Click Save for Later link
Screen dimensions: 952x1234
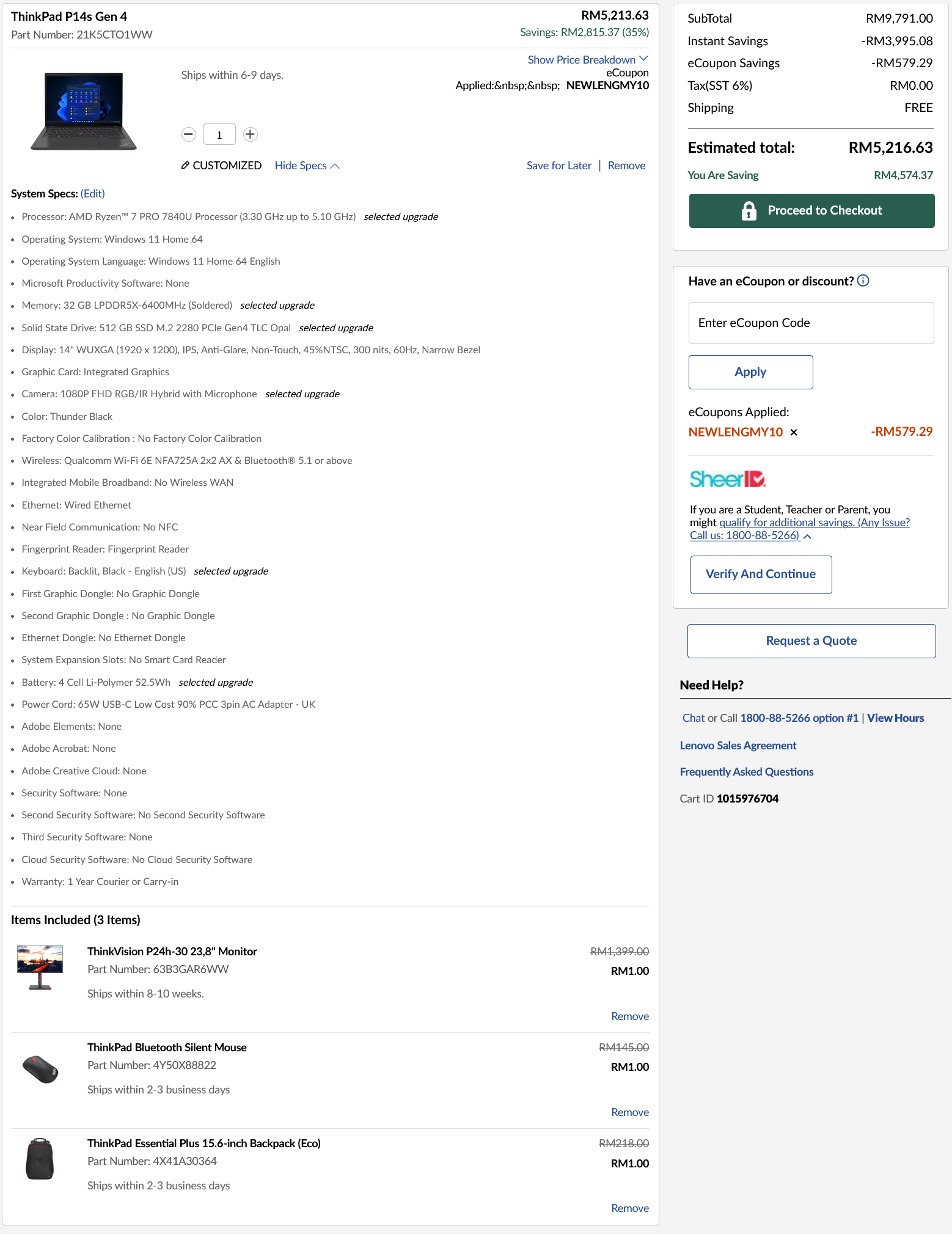click(x=558, y=166)
